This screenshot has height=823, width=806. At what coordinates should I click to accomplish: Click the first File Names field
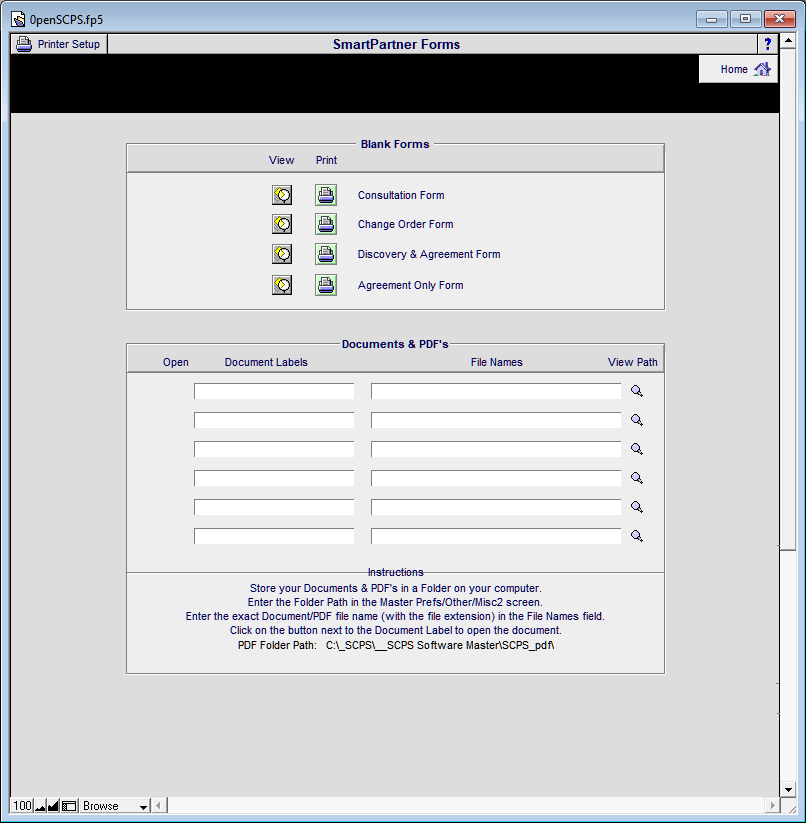tap(496, 391)
